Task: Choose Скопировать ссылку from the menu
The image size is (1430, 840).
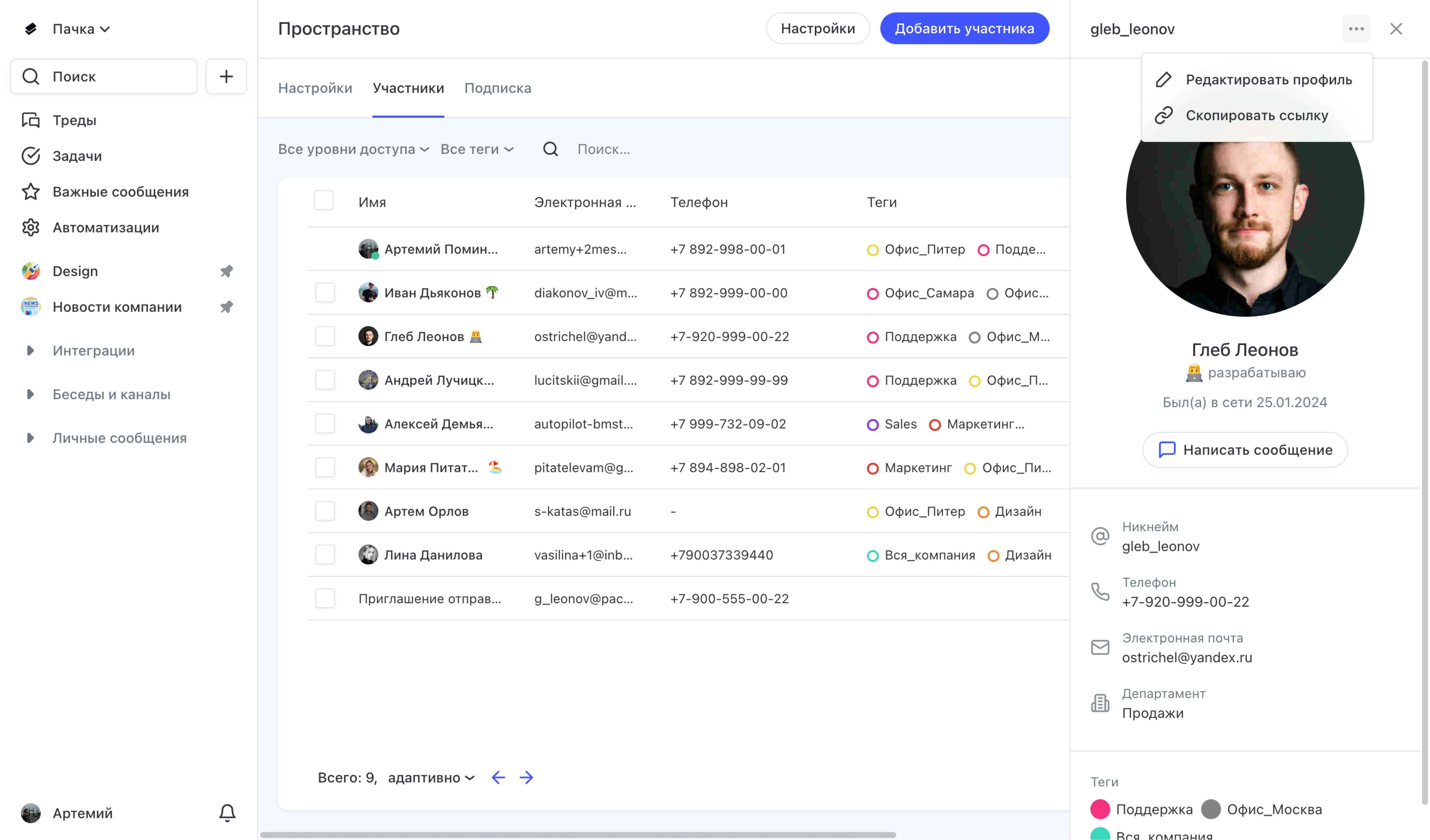Action: tap(1257, 115)
